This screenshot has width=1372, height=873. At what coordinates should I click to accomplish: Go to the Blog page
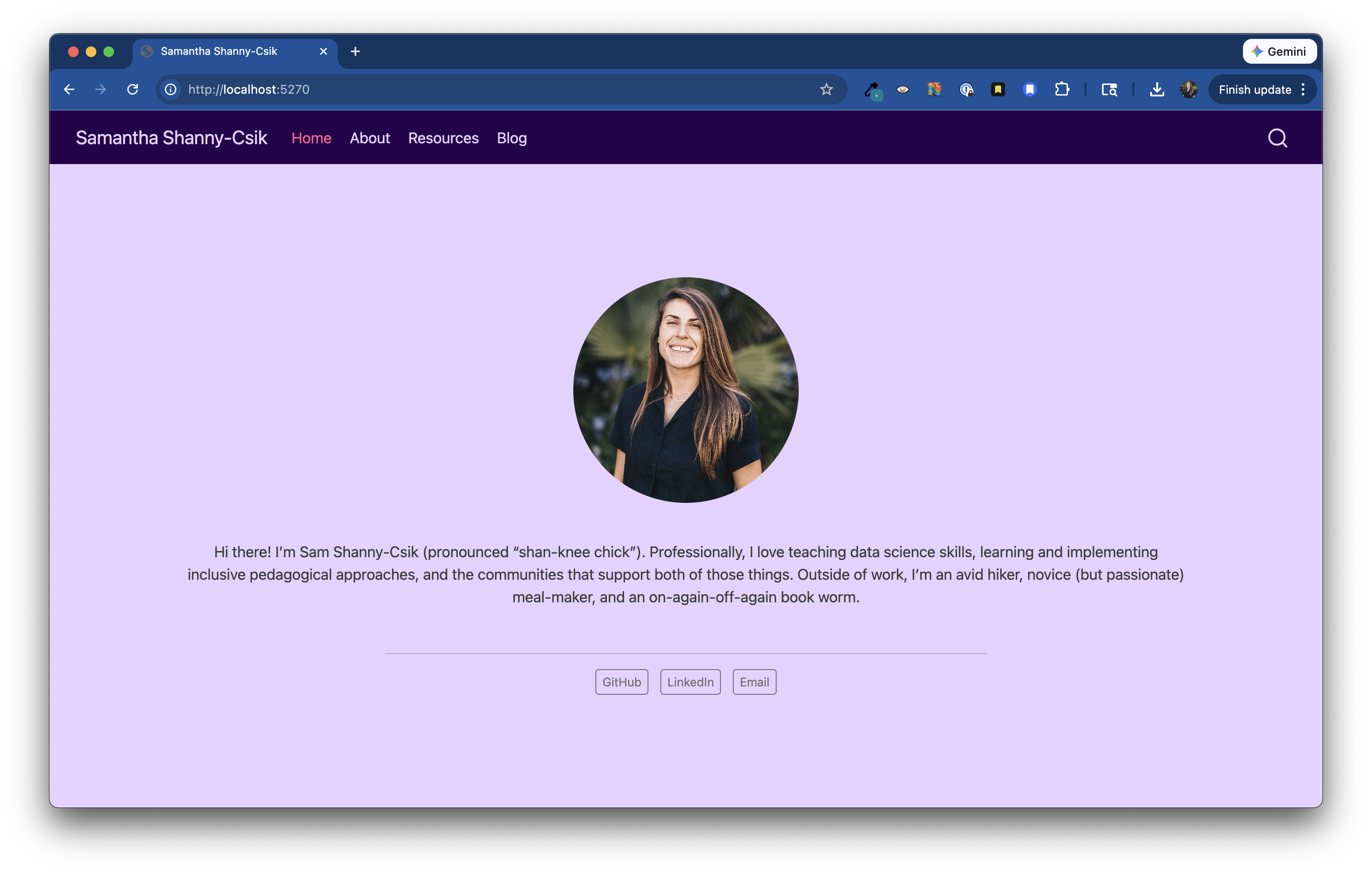(x=512, y=138)
